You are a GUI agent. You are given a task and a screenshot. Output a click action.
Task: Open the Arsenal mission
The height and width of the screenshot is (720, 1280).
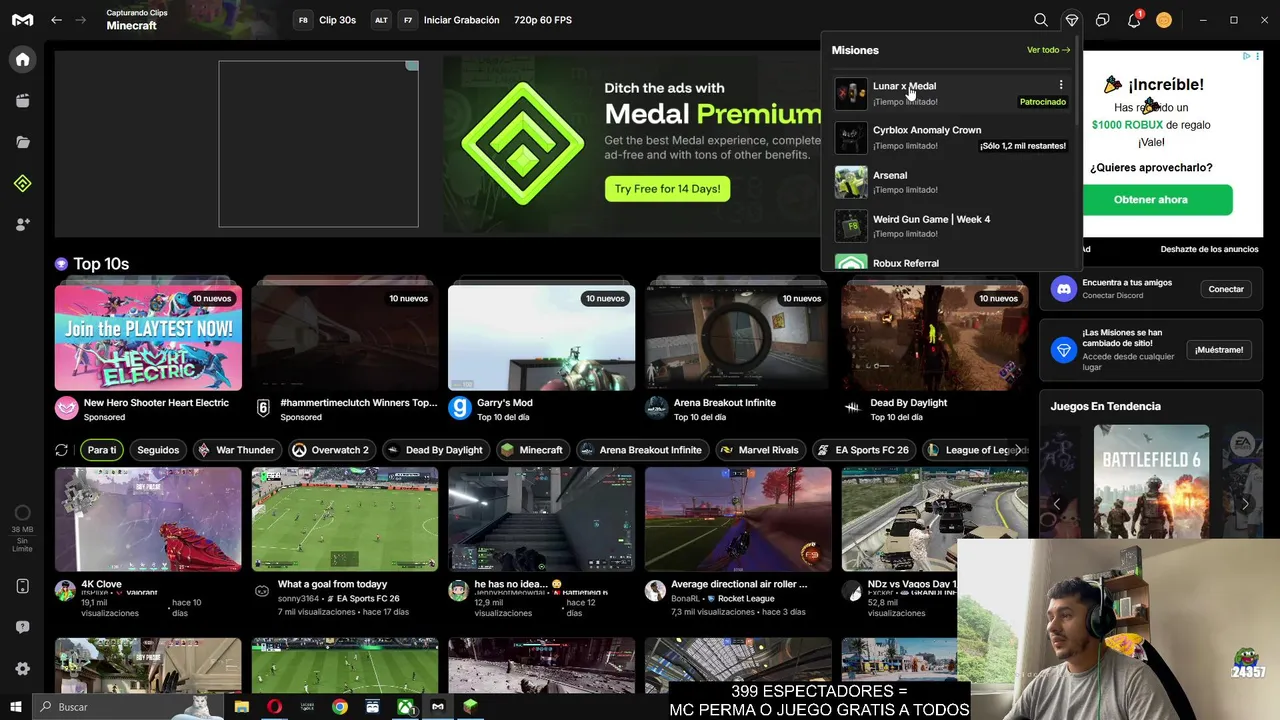(x=950, y=181)
